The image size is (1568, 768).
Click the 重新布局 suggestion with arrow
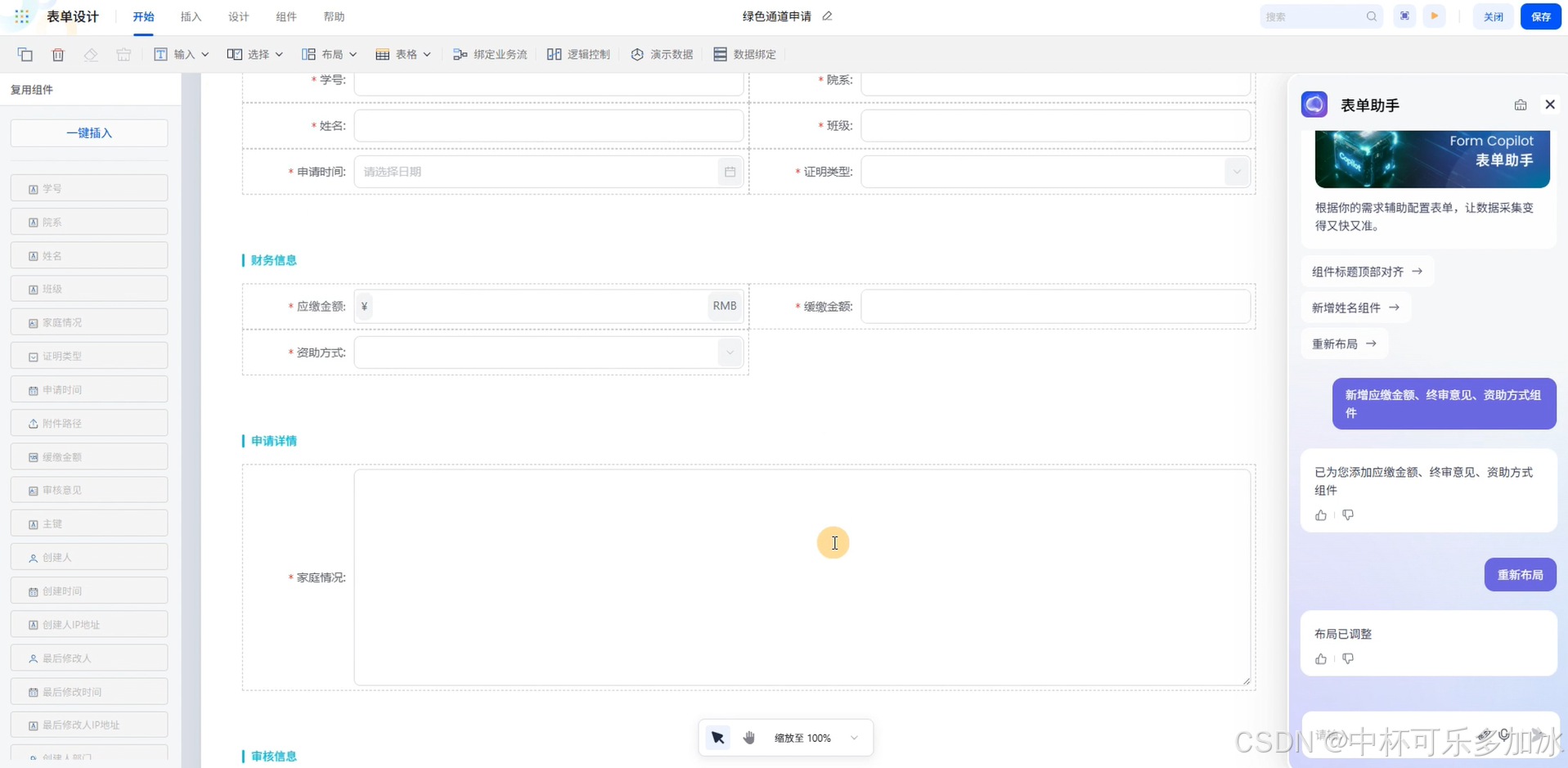1344,344
